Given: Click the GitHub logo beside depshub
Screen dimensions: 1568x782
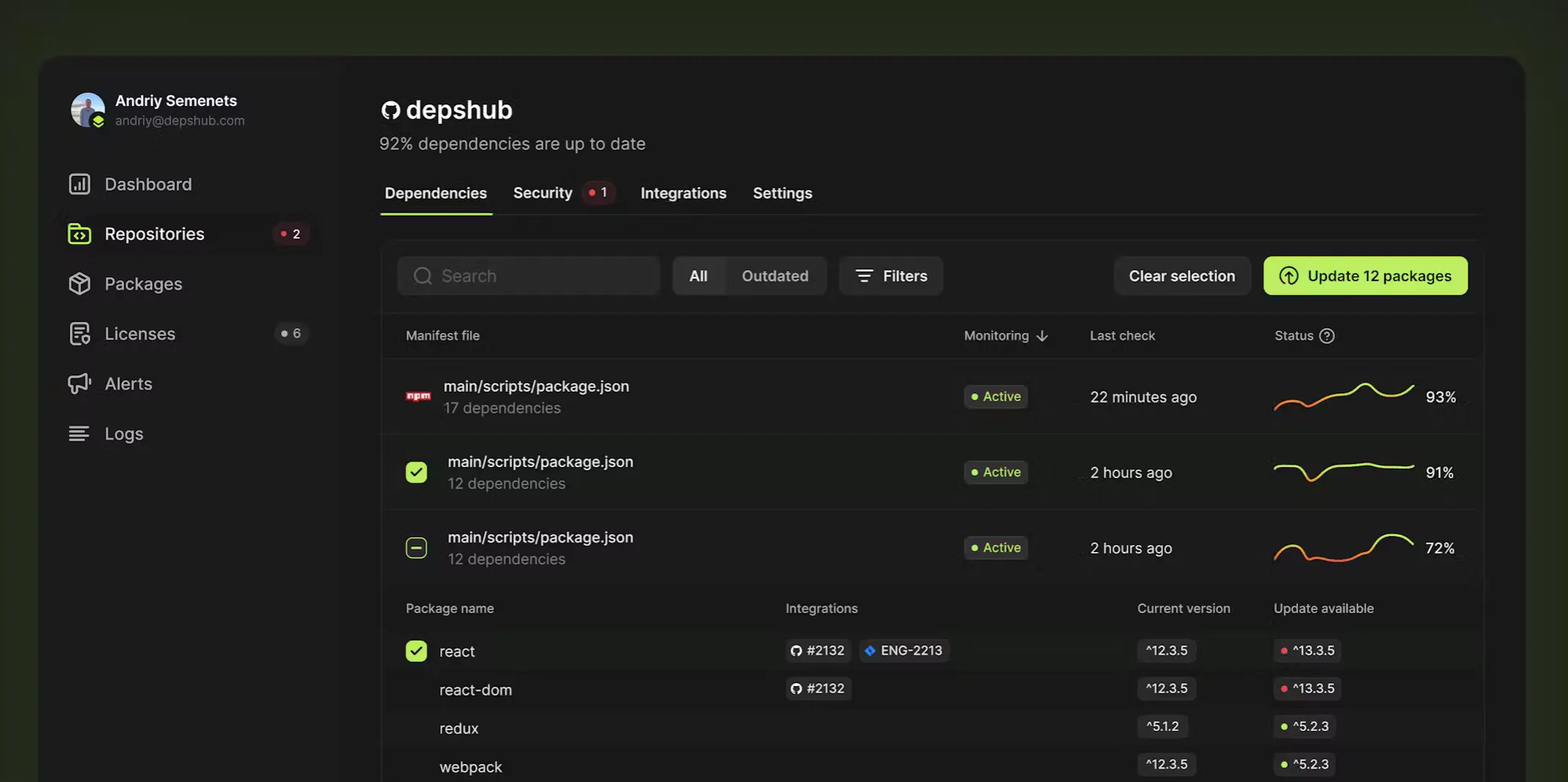Looking at the screenshot, I should (x=391, y=111).
